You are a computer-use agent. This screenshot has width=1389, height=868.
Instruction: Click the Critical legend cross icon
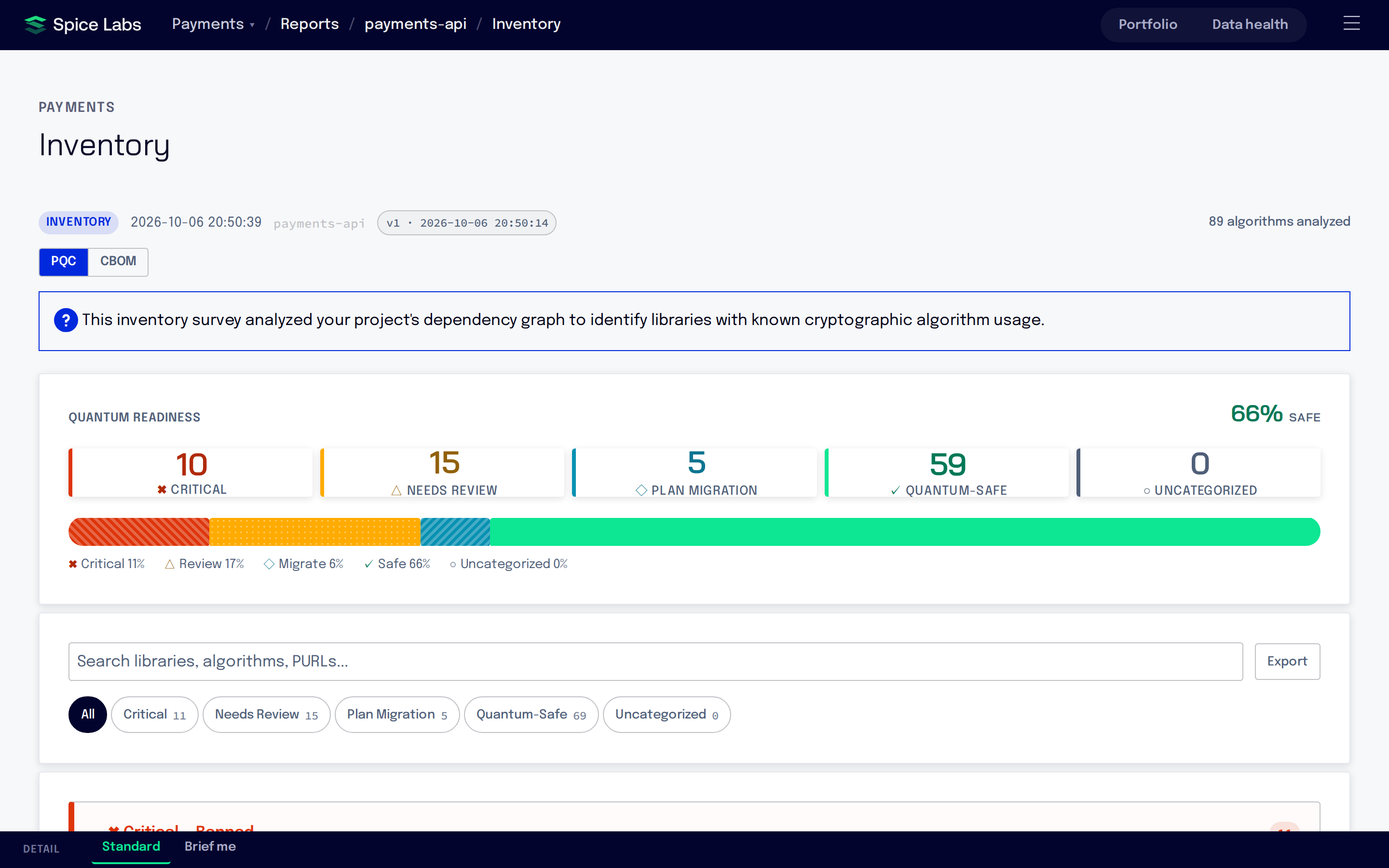pos(73,564)
